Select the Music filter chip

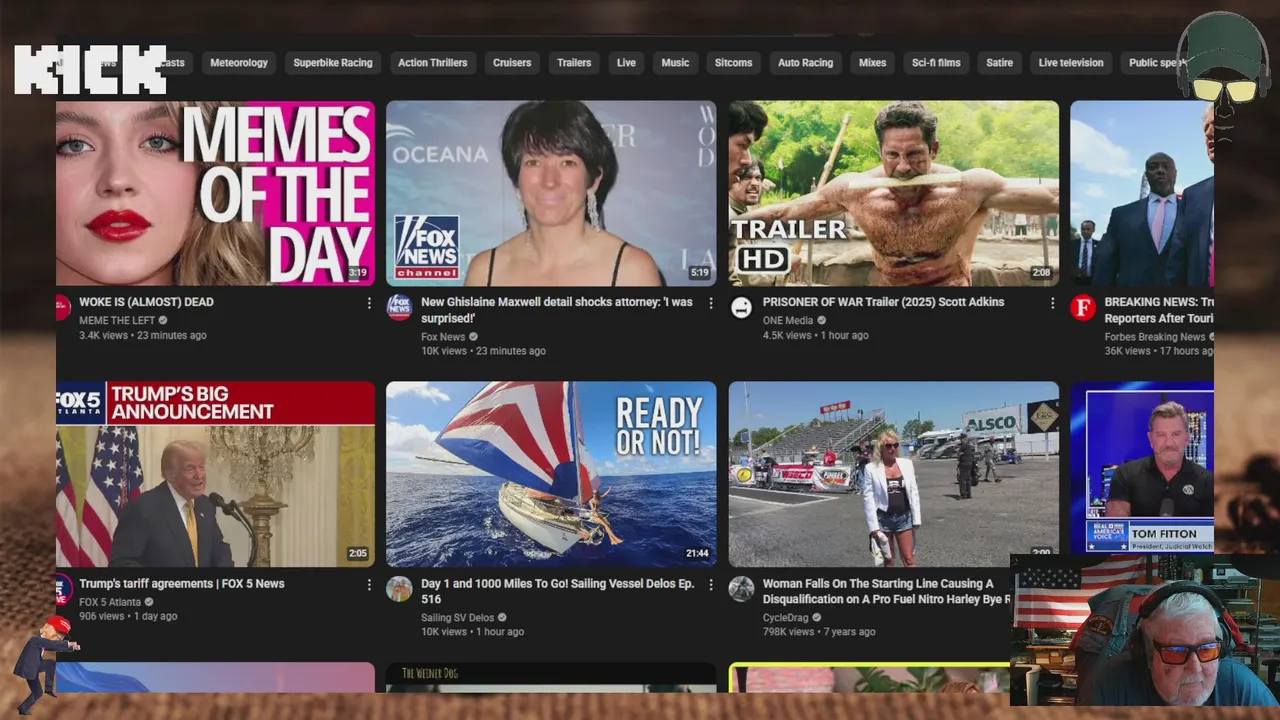[x=675, y=63]
